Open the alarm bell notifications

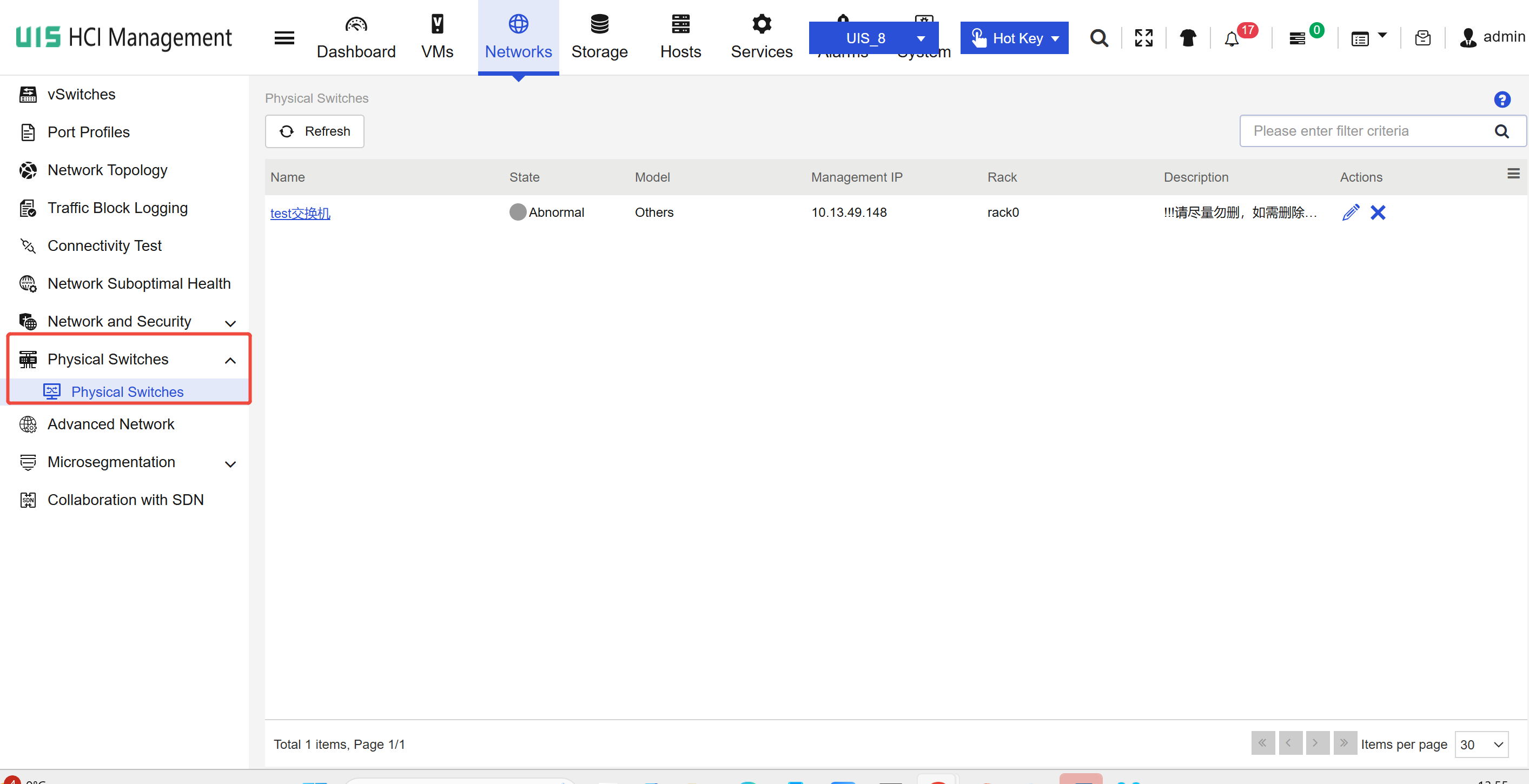point(1232,39)
